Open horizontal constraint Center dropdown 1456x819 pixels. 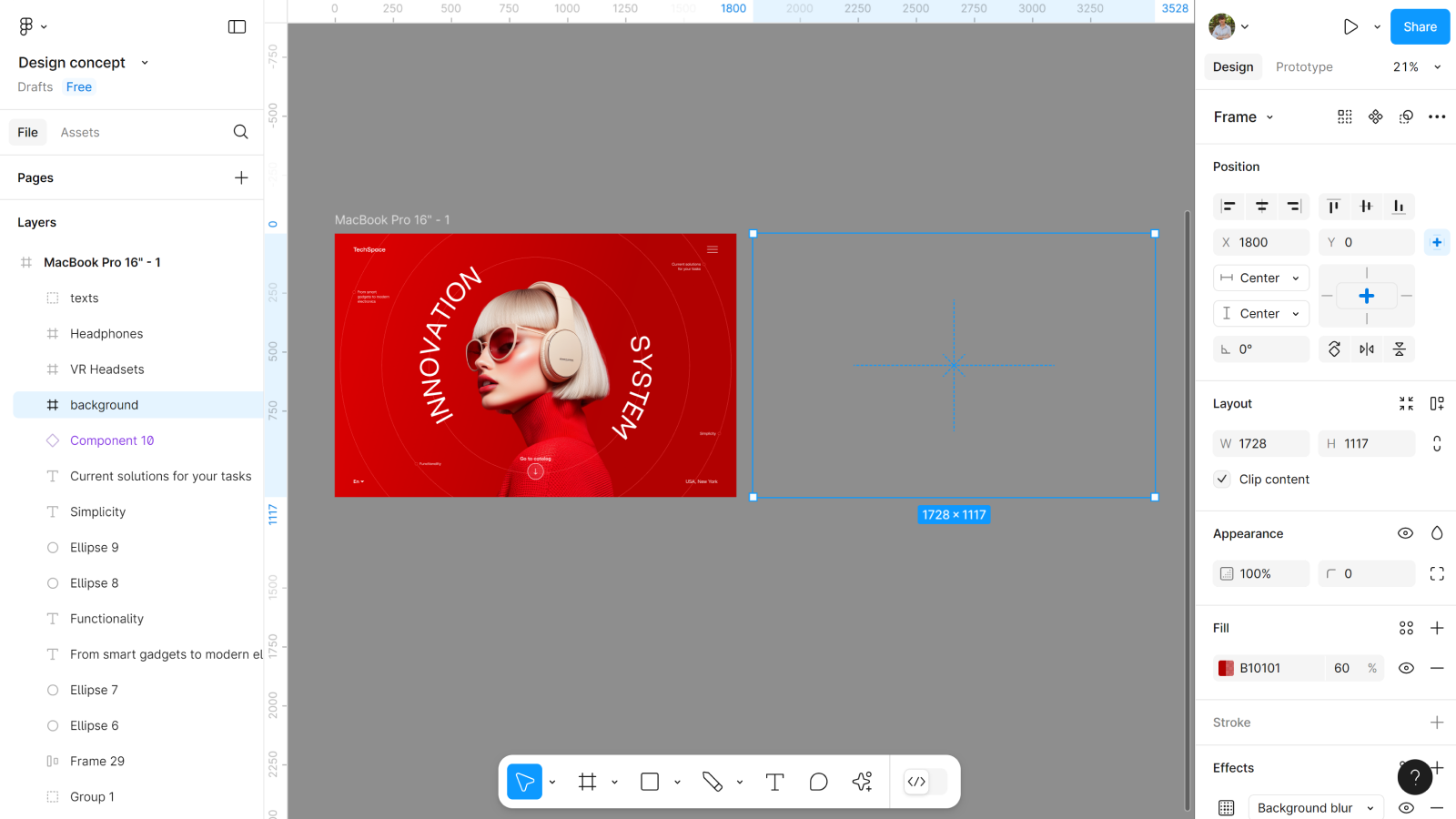click(x=1261, y=278)
